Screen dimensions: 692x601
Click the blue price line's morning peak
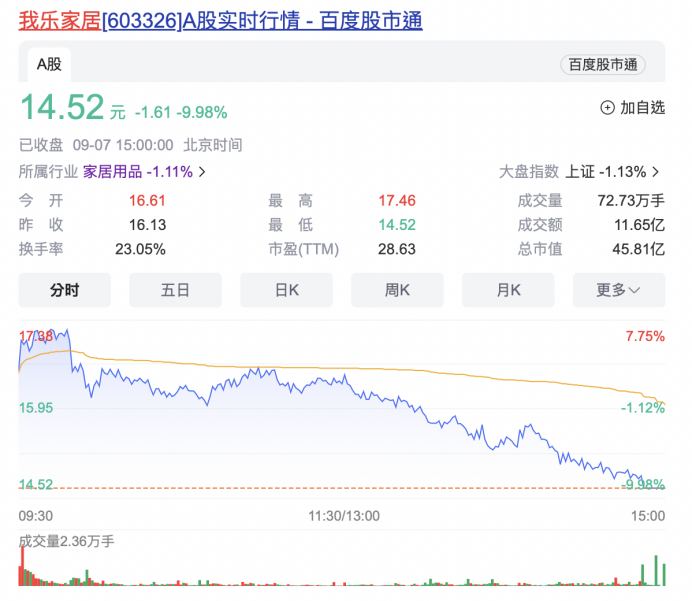[67, 329]
